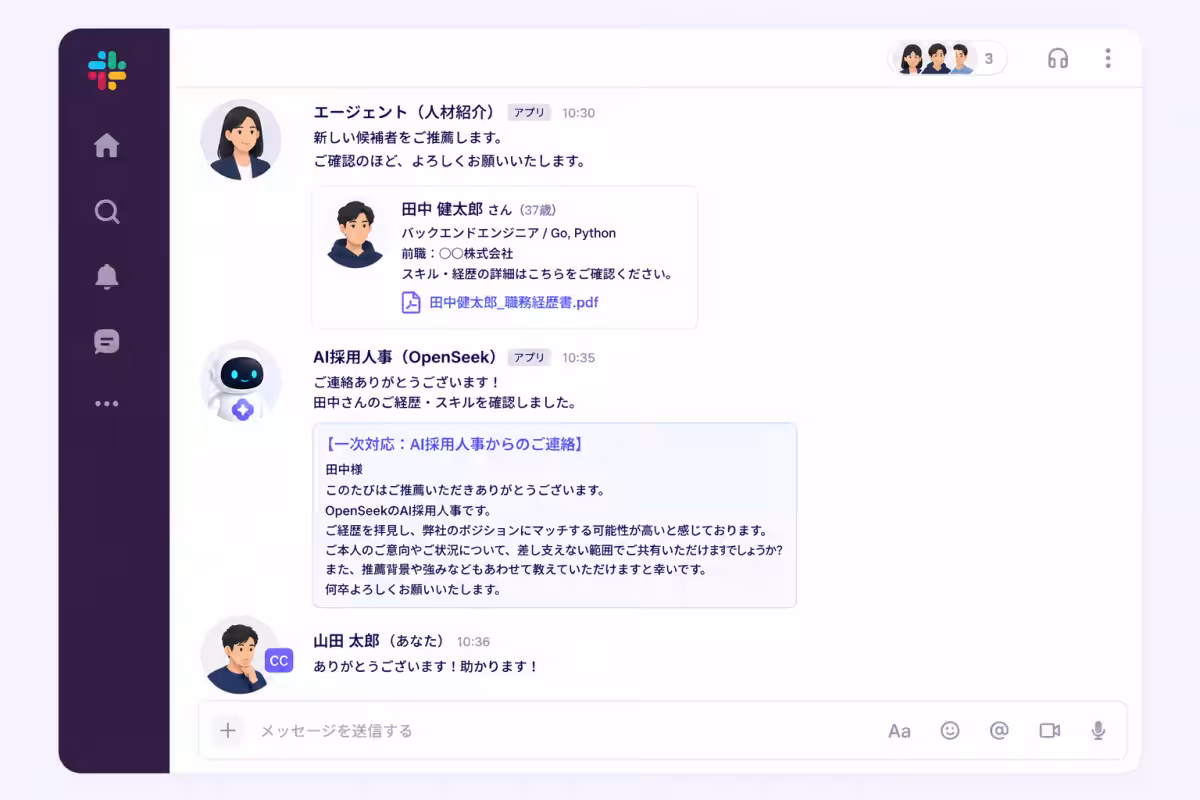The height and width of the screenshot is (800, 1200).
Task: Click エージェント（人材紹介） avatar
Action: (x=240, y=140)
